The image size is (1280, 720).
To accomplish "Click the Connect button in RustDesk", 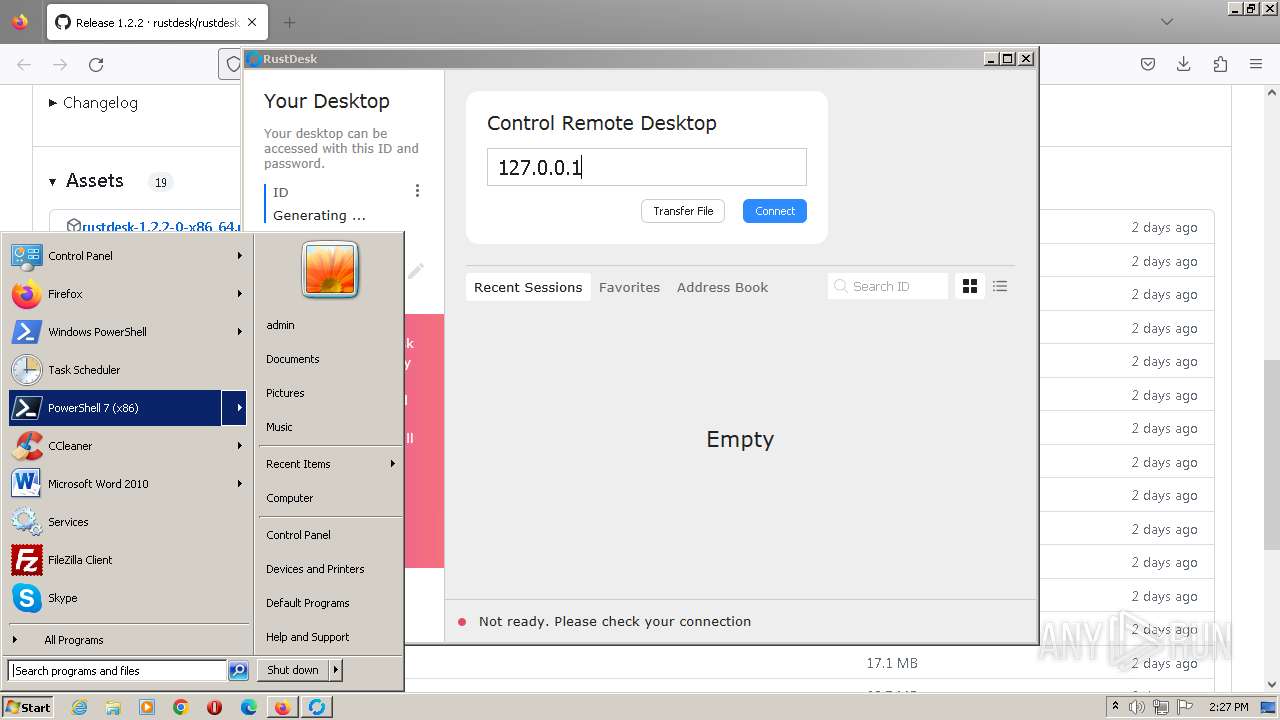I will click(775, 211).
